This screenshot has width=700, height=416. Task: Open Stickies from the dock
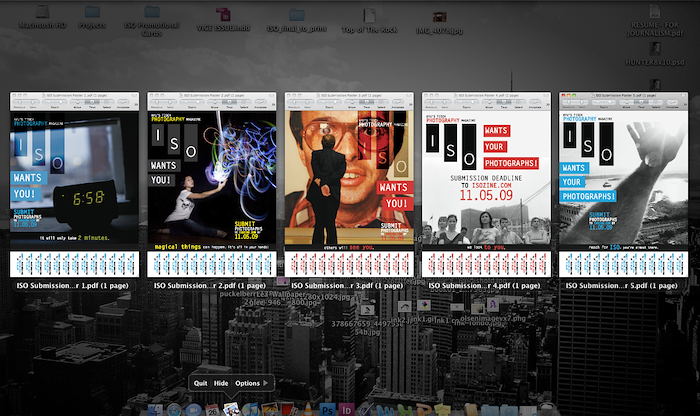click(442, 410)
